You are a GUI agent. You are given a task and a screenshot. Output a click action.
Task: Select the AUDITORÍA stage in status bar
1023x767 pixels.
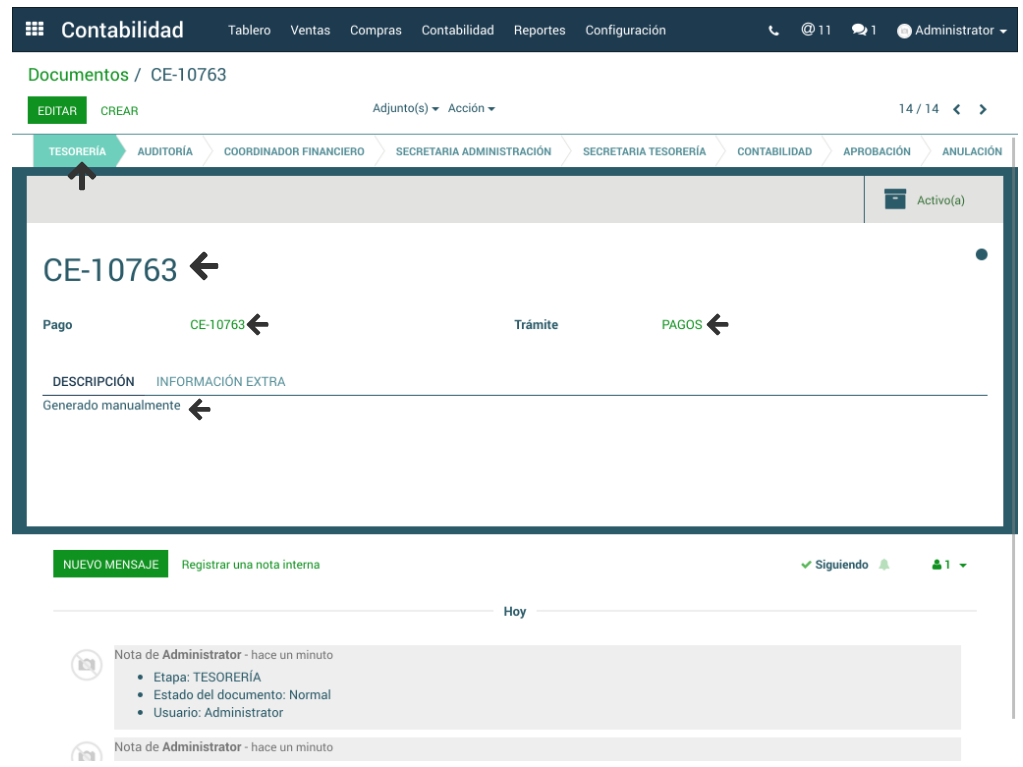click(165, 151)
